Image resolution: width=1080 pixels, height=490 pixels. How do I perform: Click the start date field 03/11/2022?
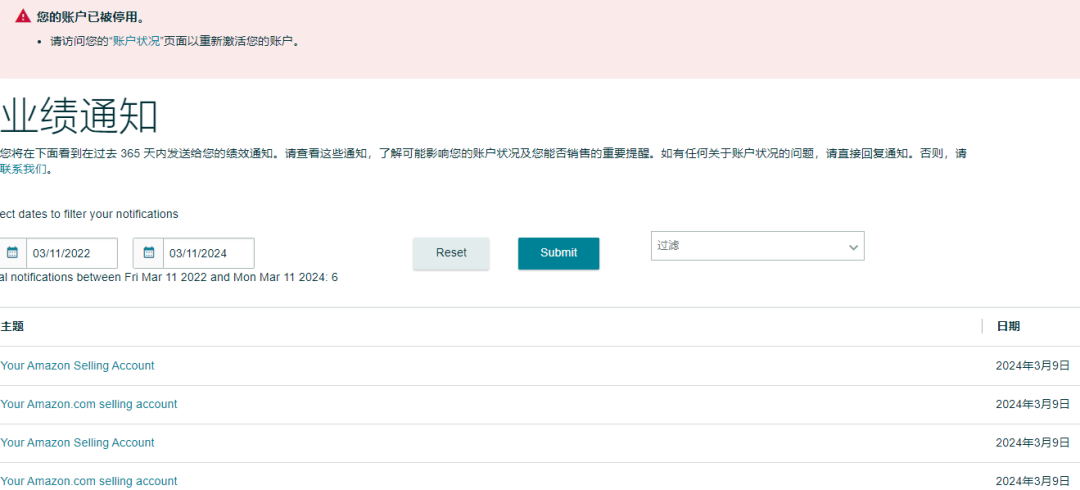72,253
